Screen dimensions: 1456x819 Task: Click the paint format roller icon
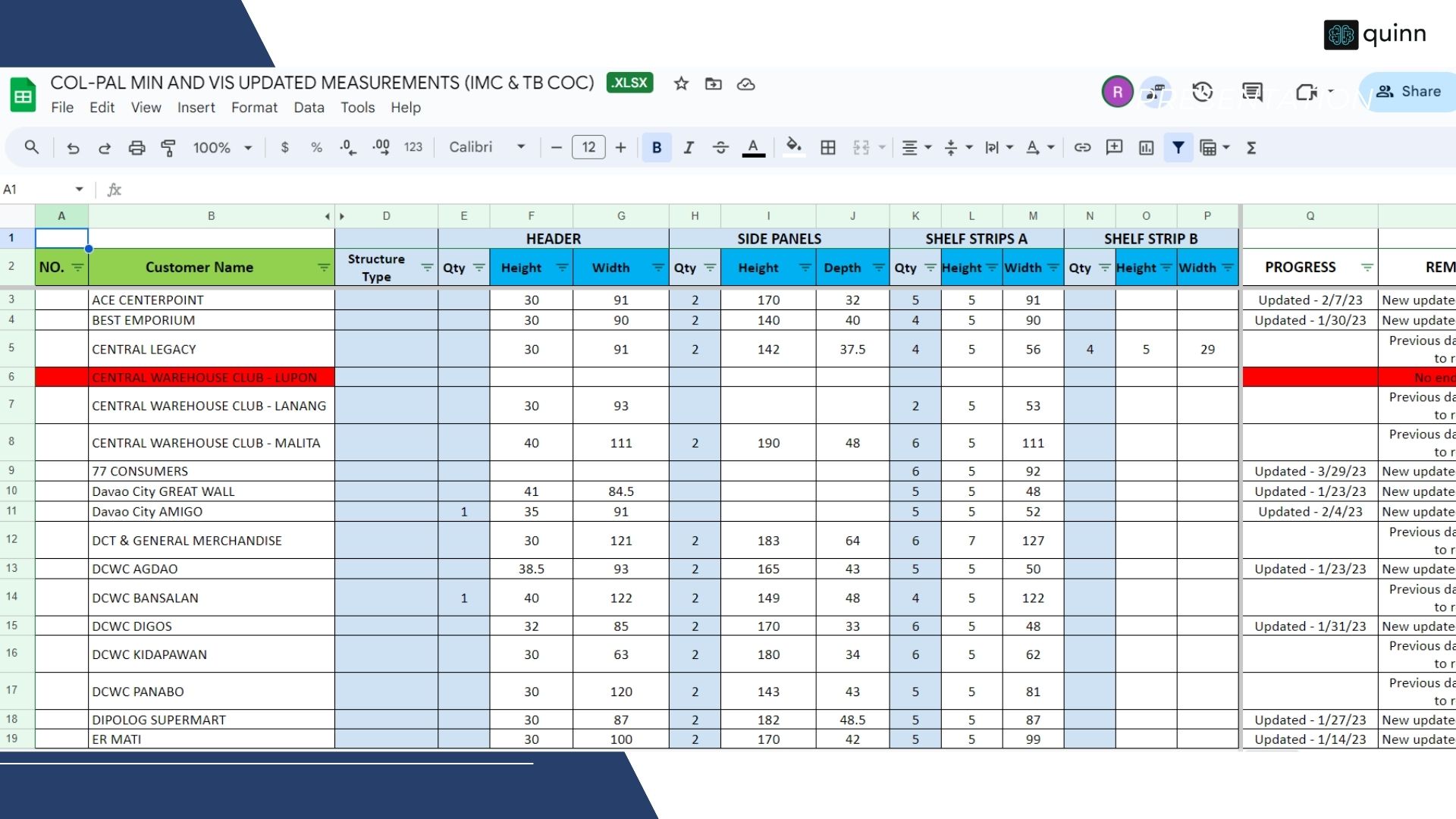168,148
